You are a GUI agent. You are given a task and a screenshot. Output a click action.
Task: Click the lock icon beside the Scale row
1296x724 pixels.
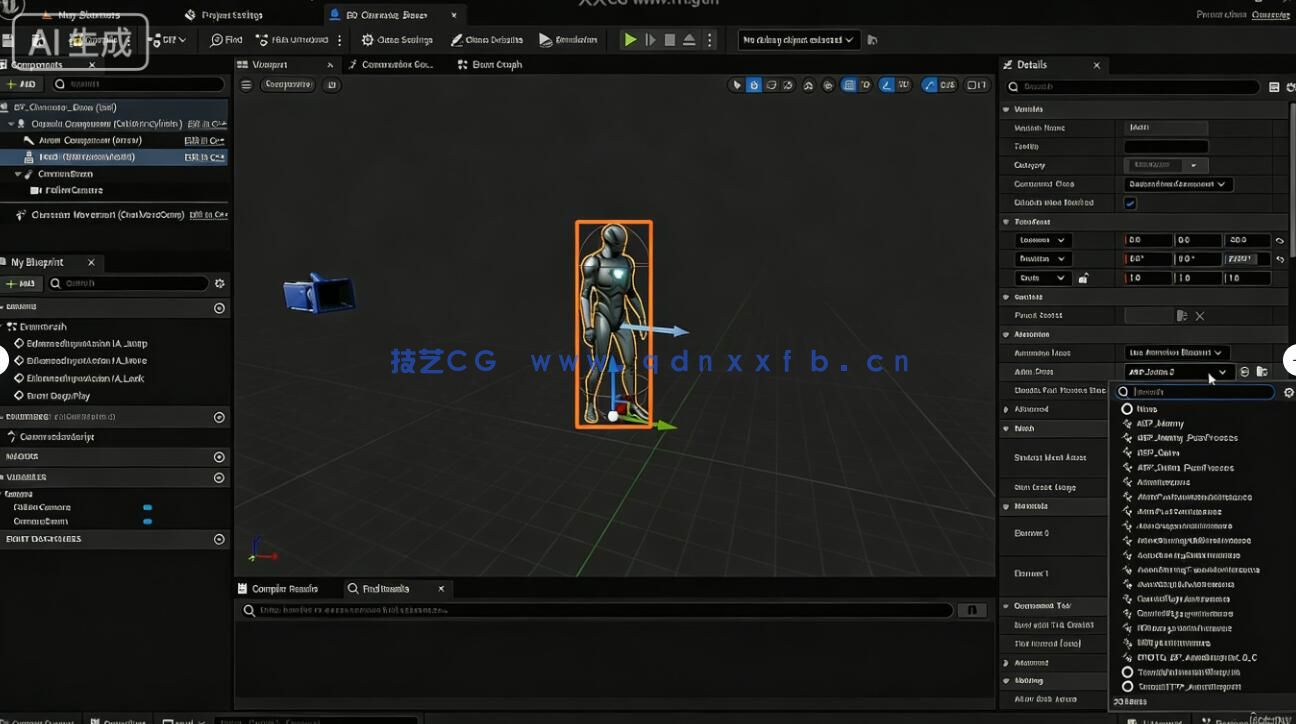point(1083,278)
